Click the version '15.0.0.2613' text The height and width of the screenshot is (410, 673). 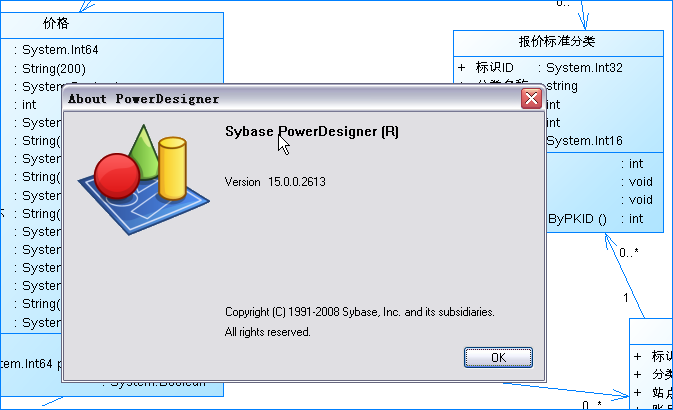(297, 182)
